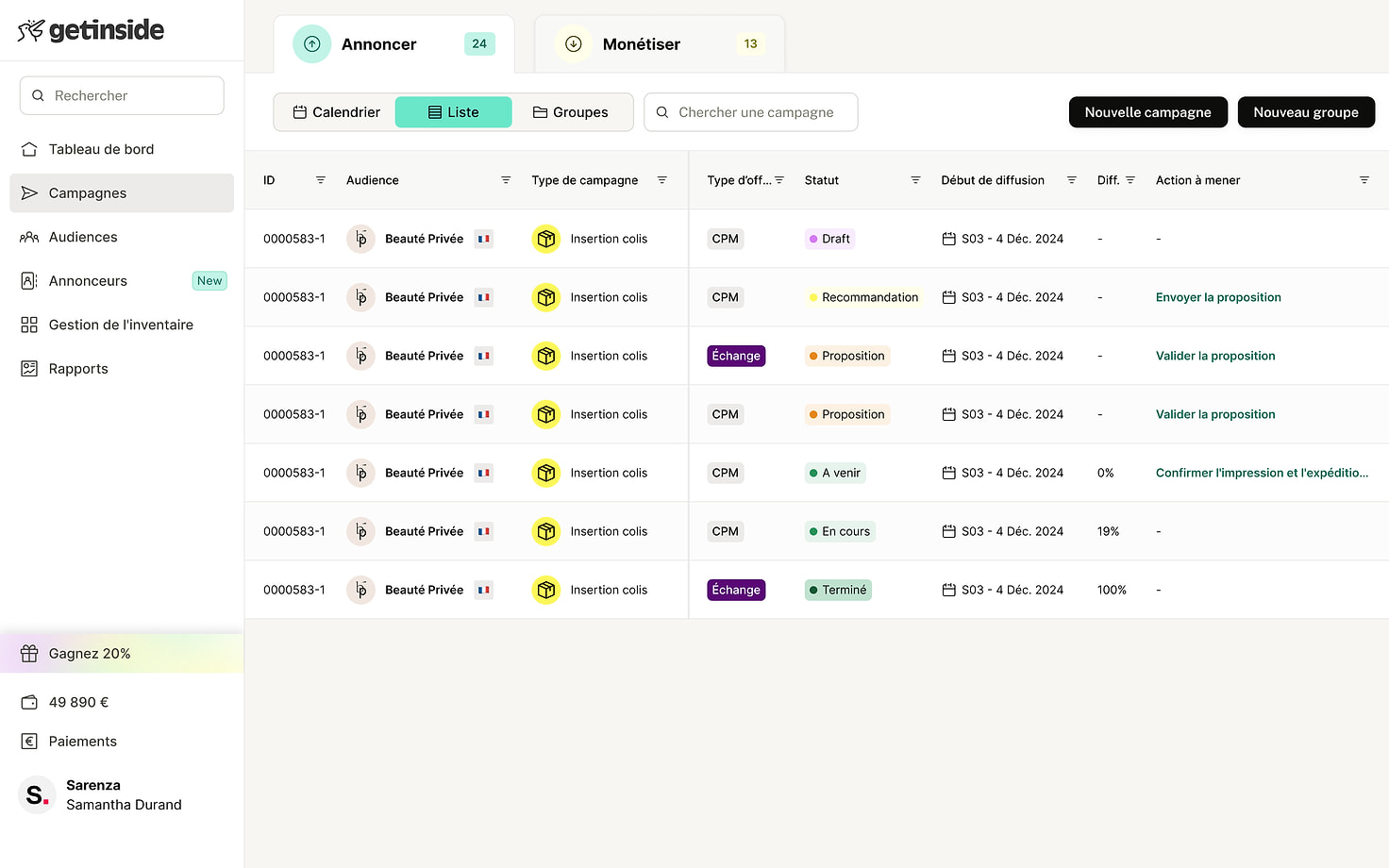Viewport: 1389px width, 868px height.
Task: Open the Début de diffusion column filter
Action: (1072, 180)
